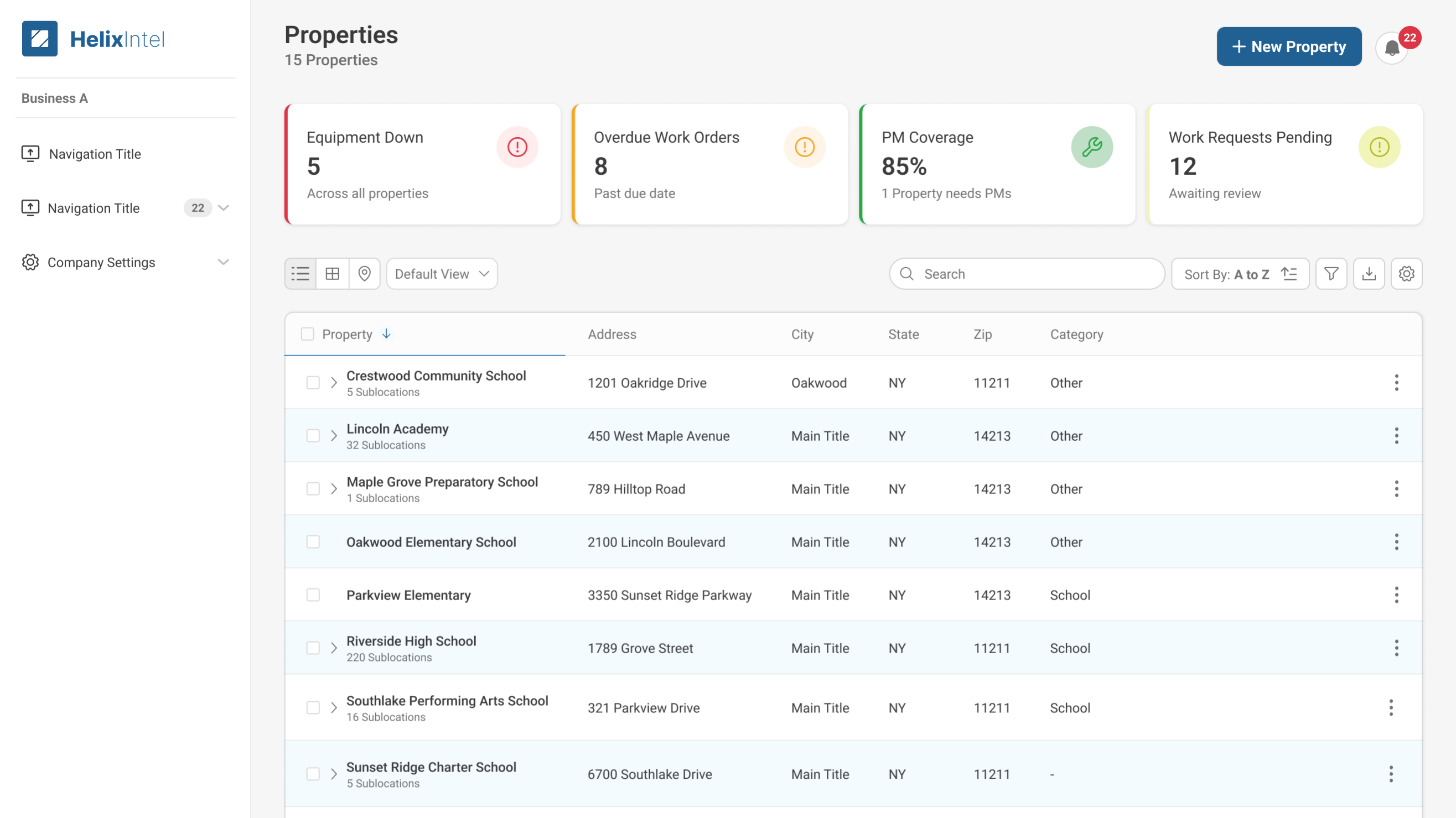The image size is (1456, 818).
Task: Toggle the select-all Property checkbox
Action: [x=308, y=334]
